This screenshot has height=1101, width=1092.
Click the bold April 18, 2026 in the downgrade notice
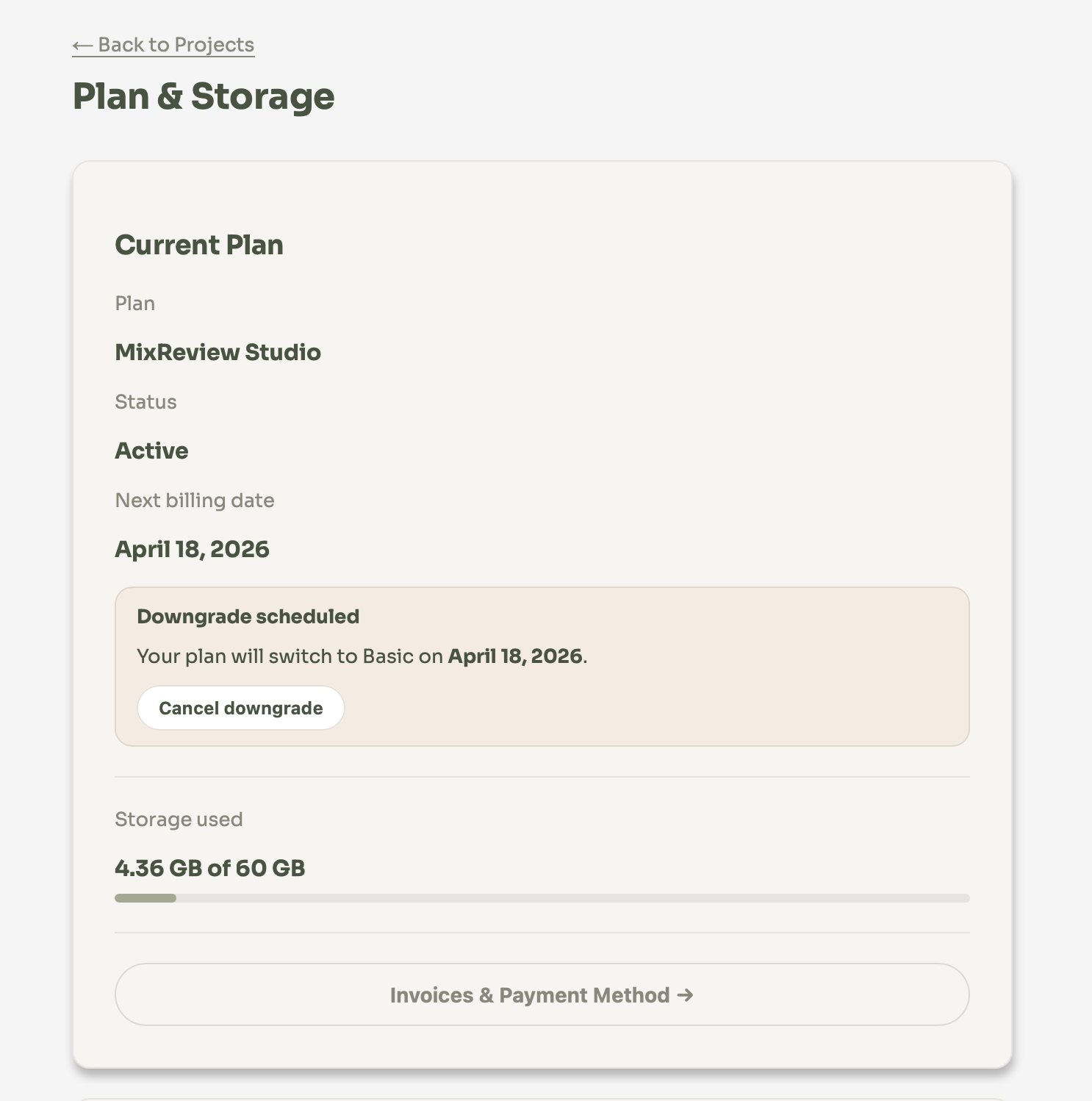coord(515,656)
